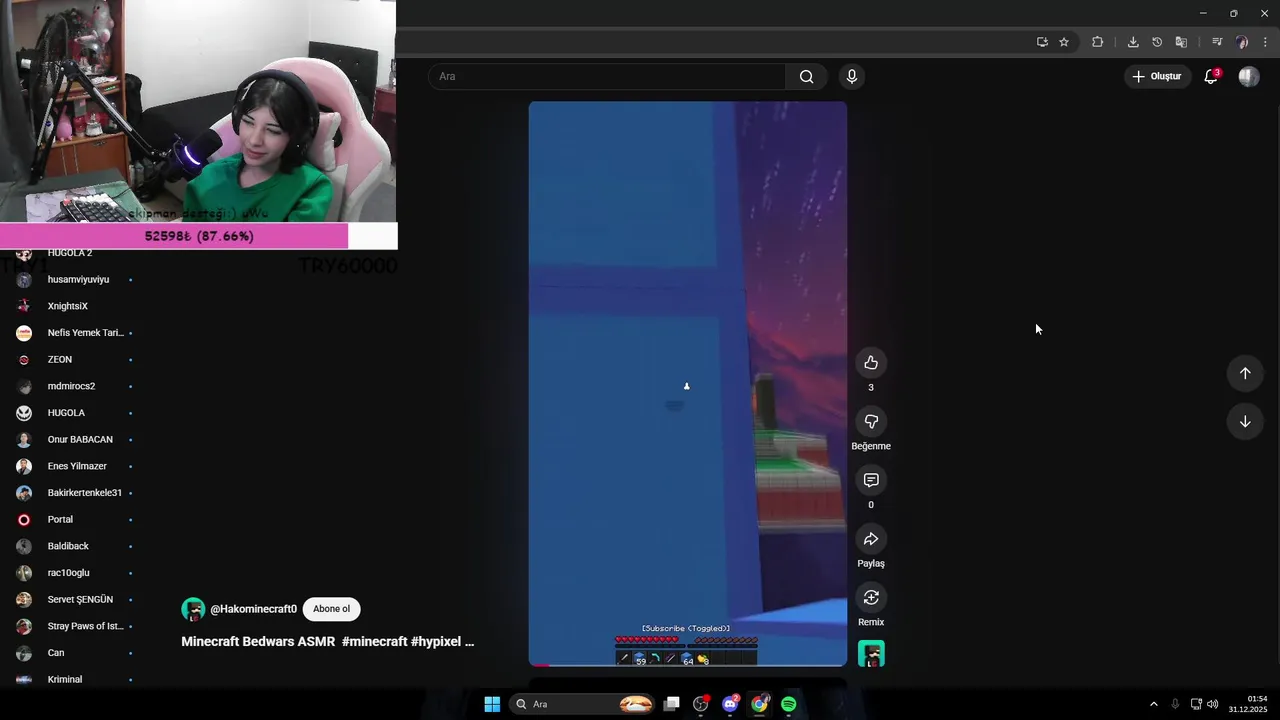
Task: Click the Shorts video player
Action: click(x=688, y=383)
